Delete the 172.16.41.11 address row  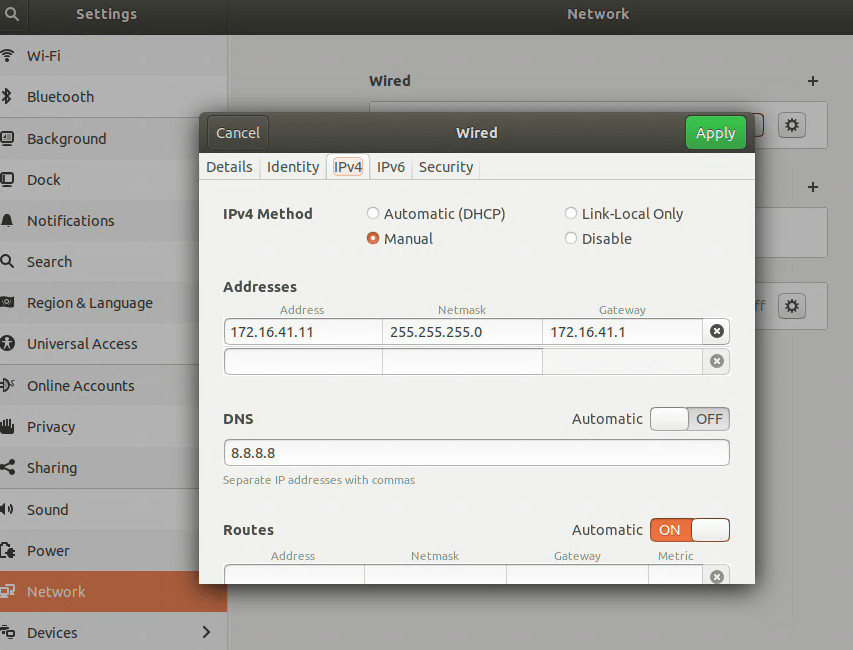[x=716, y=332]
